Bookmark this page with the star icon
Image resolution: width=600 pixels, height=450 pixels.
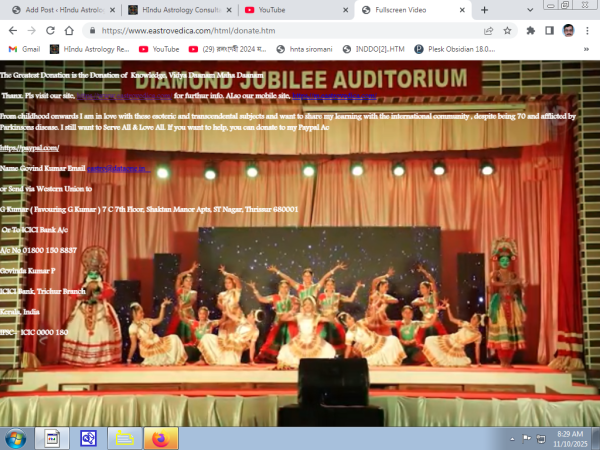[x=506, y=30]
